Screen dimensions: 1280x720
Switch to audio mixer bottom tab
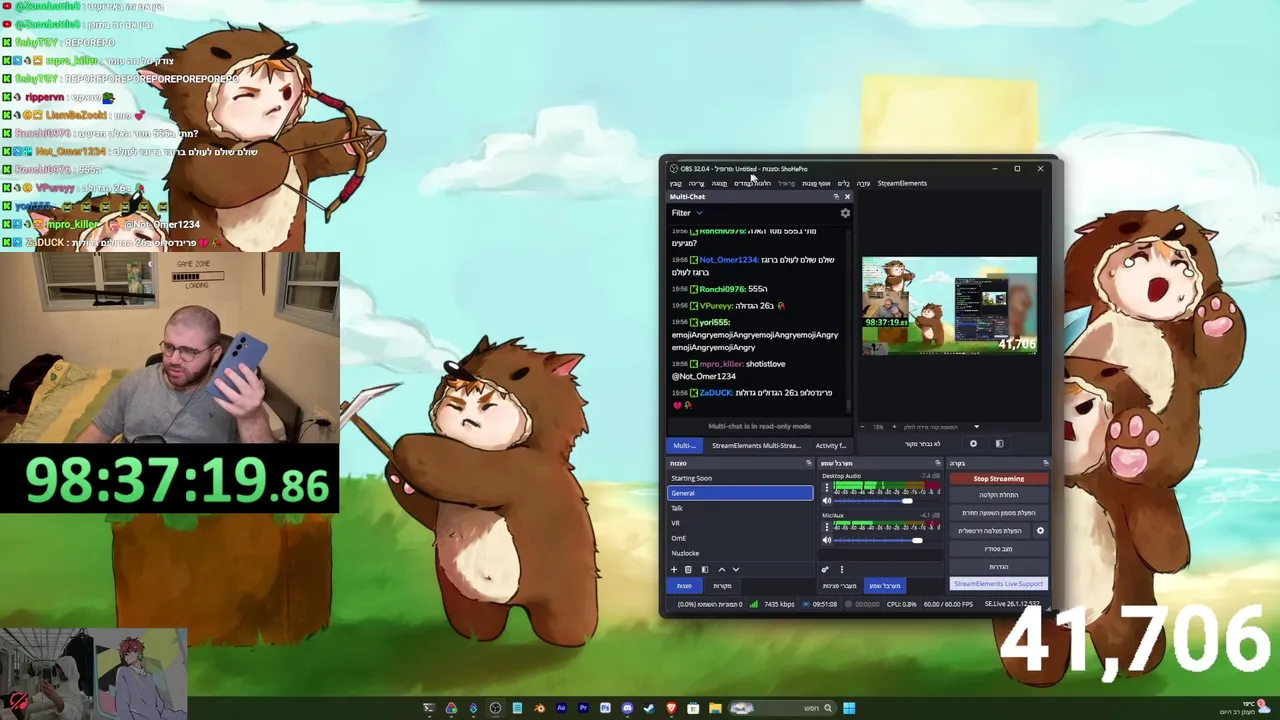[x=885, y=586]
